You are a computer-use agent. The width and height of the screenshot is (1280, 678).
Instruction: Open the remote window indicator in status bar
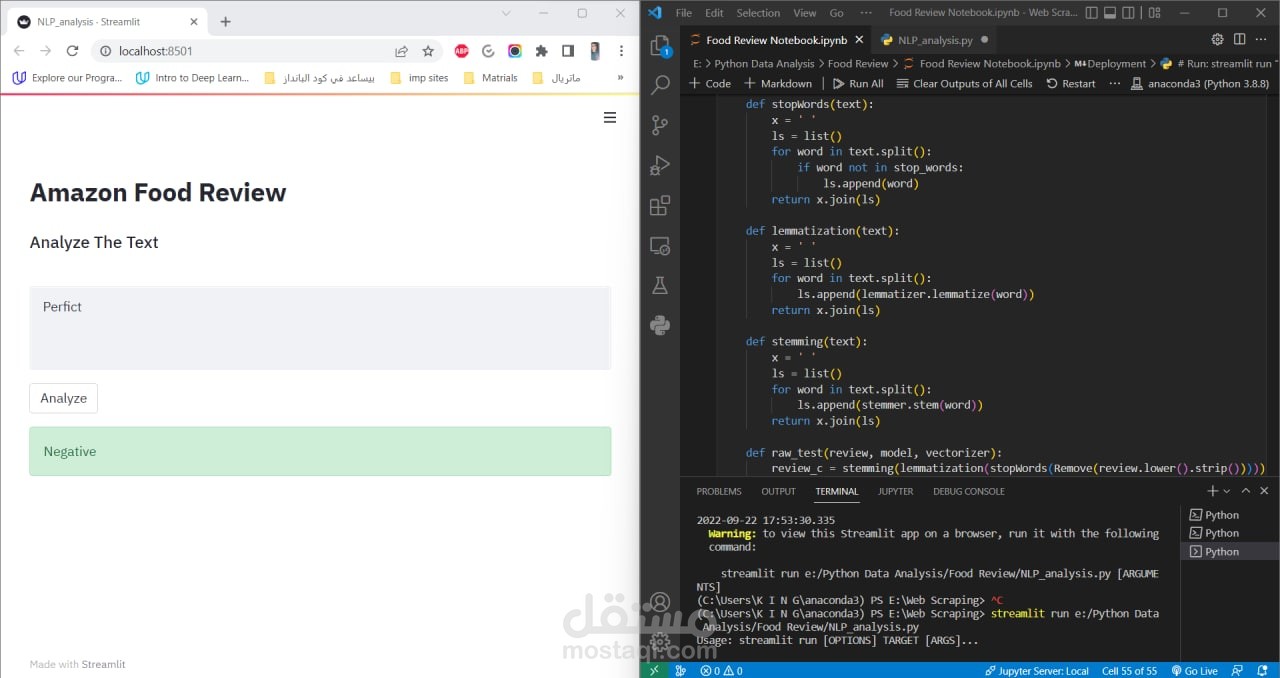[x=654, y=671]
